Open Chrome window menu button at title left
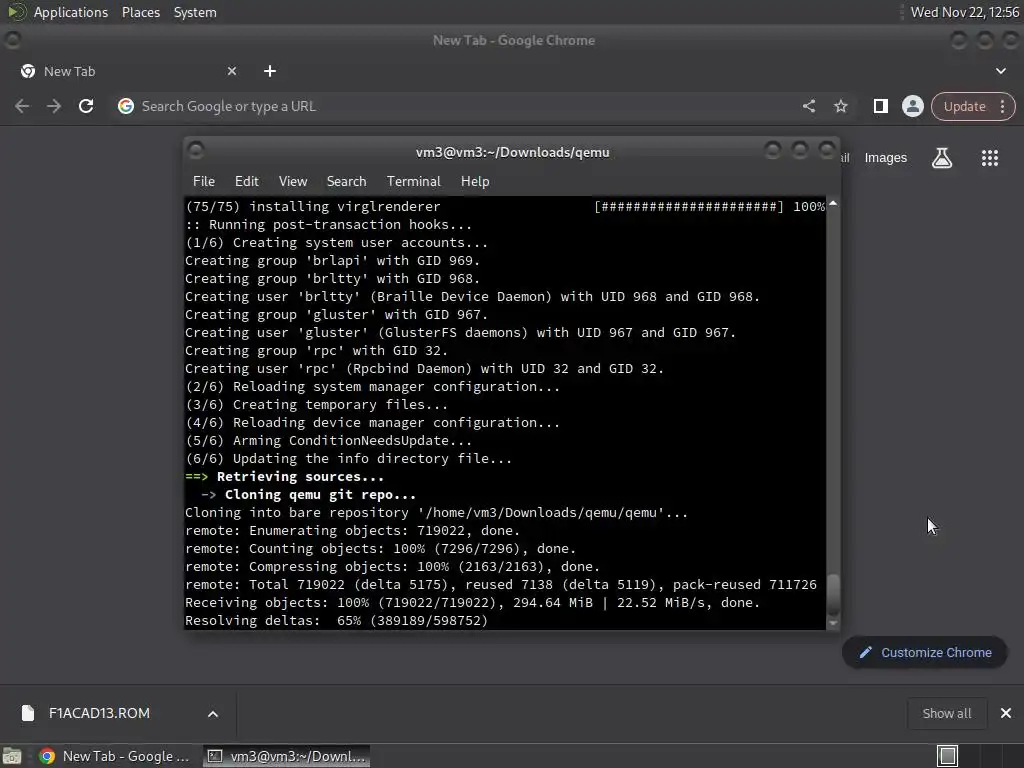 coord(12,40)
